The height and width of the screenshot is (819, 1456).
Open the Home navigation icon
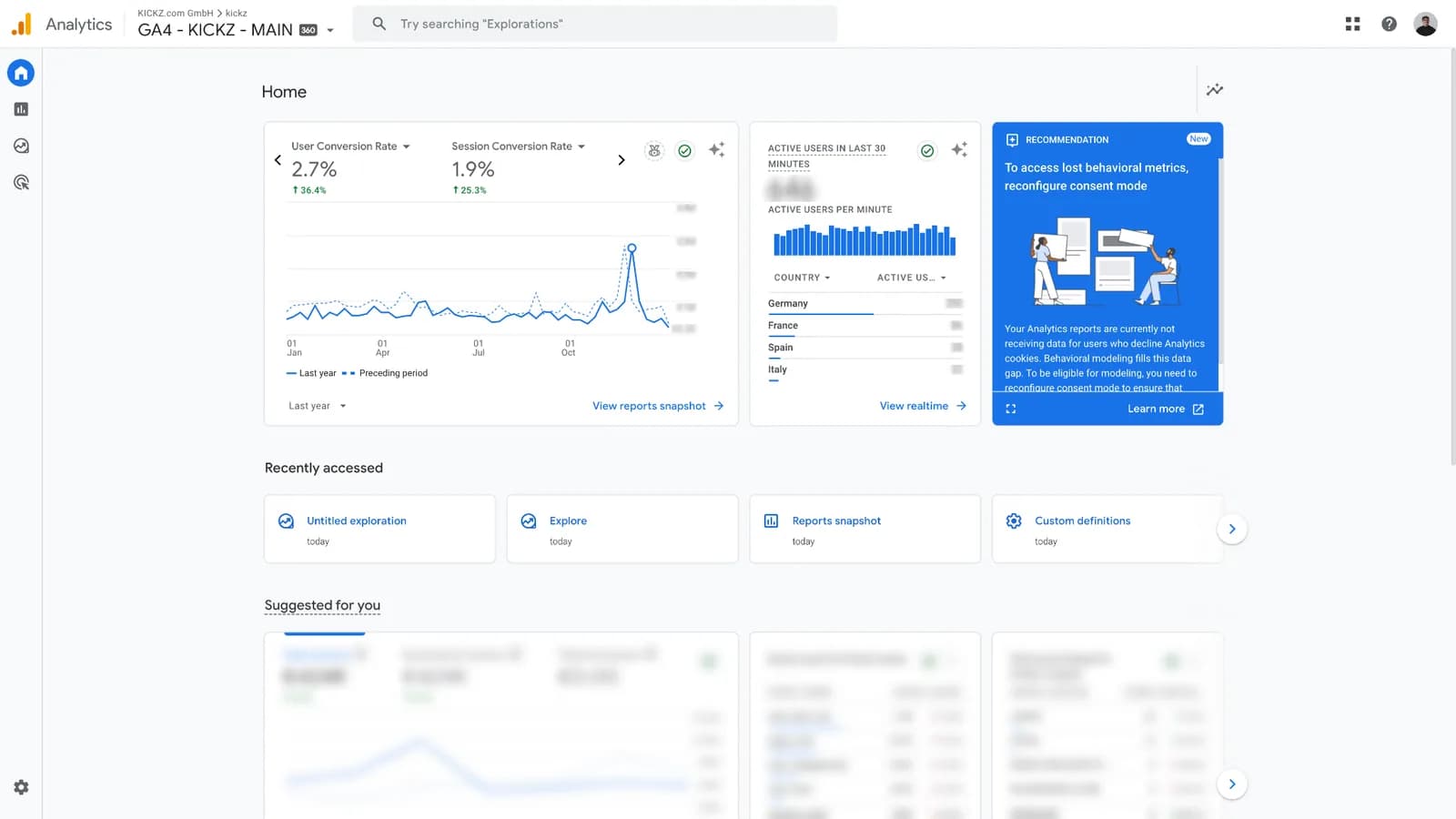21,73
